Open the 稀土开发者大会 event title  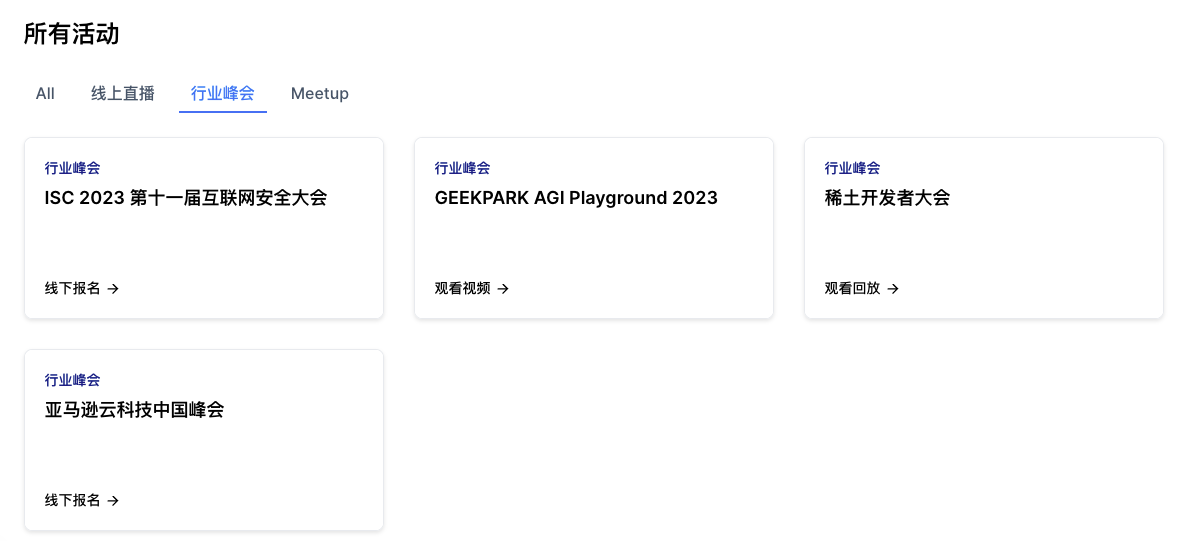pos(887,198)
